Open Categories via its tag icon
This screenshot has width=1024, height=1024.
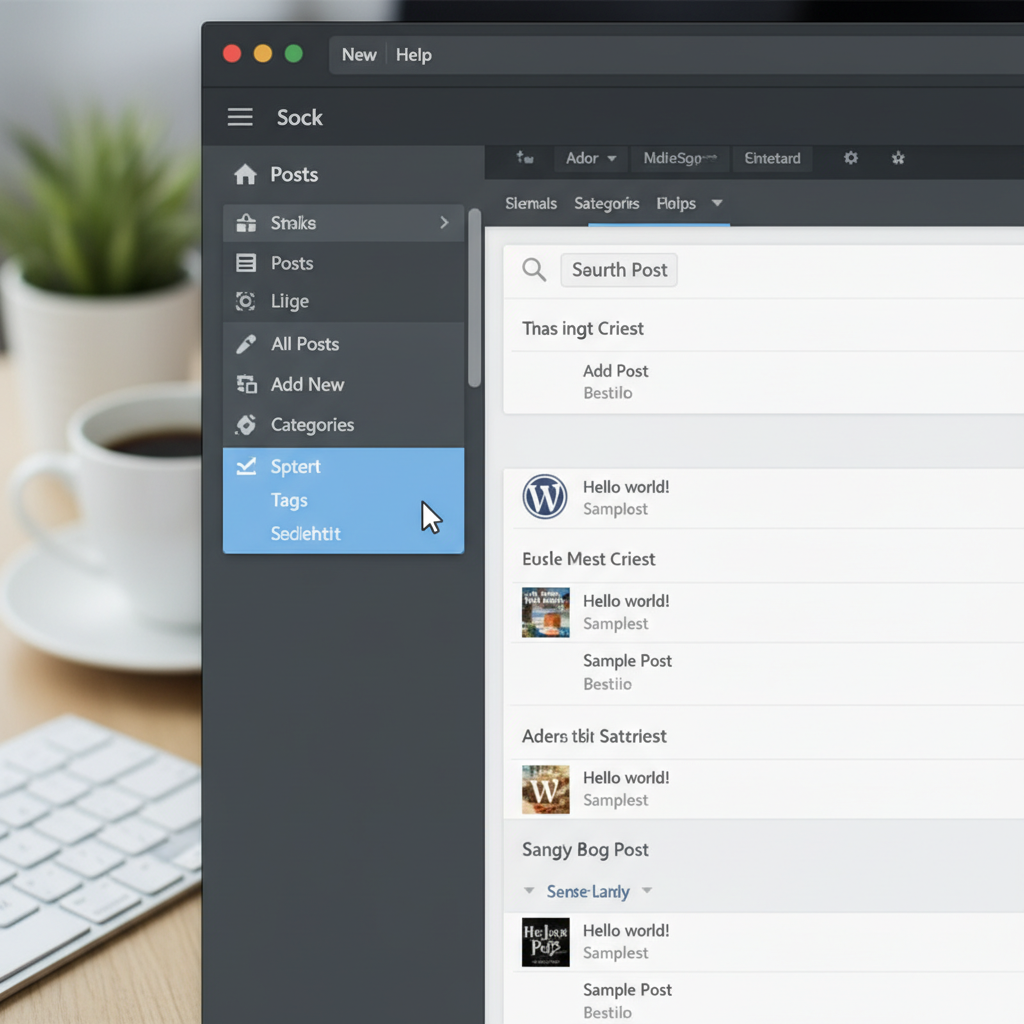click(247, 424)
